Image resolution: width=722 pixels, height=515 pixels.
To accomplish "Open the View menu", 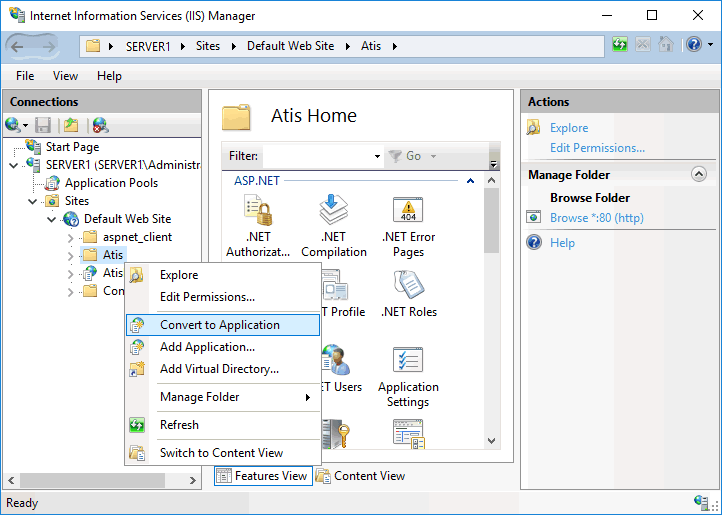I will tap(65, 76).
